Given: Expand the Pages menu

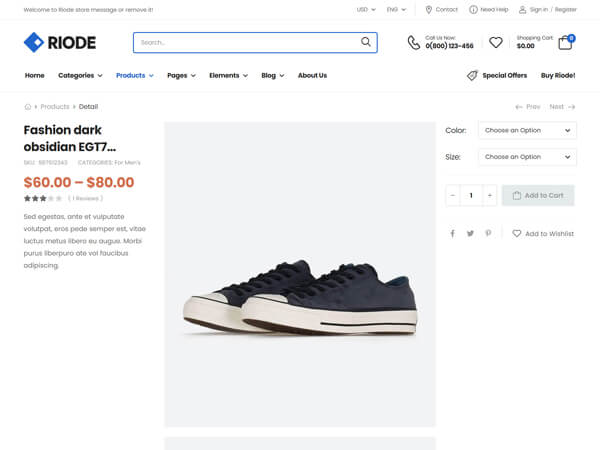Looking at the screenshot, I should 181,75.
